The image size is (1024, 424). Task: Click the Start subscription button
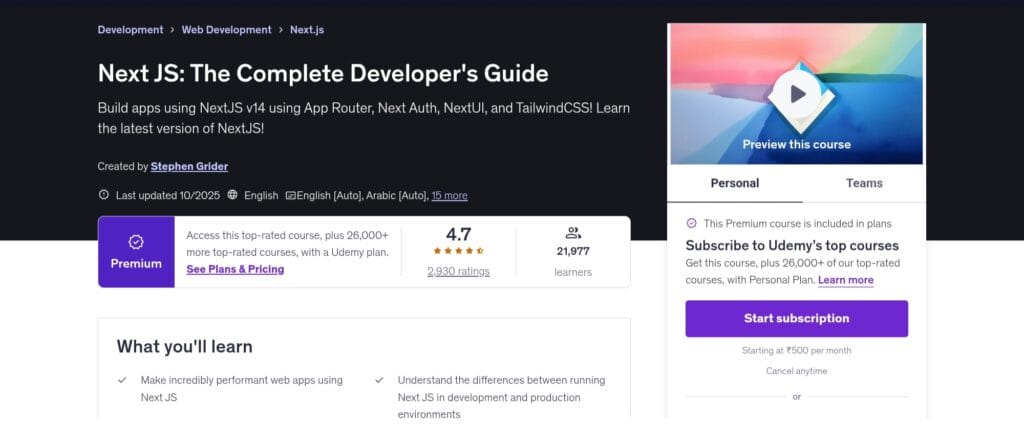click(796, 318)
